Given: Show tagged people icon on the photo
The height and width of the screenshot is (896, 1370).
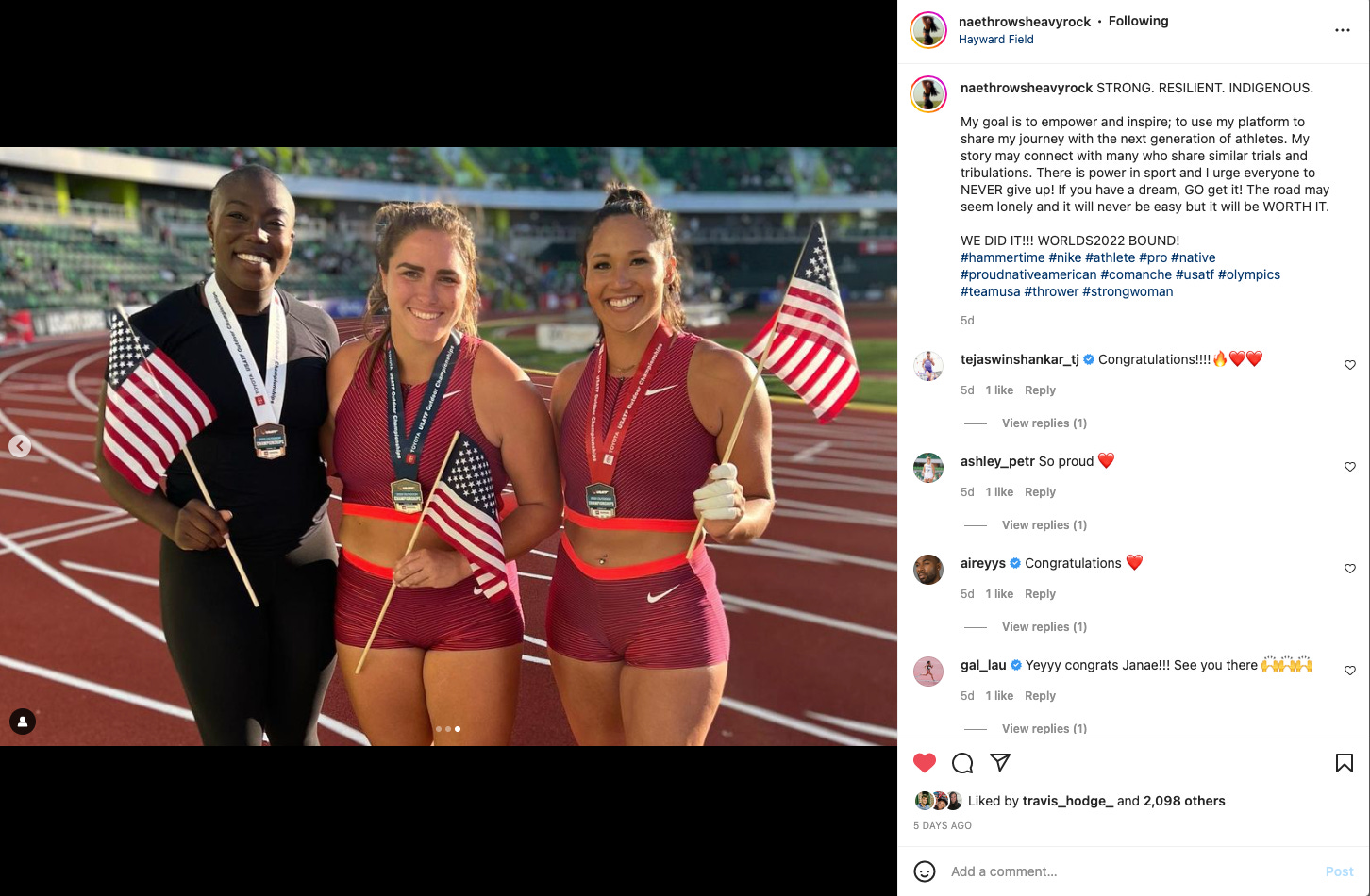Looking at the screenshot, I should 23,722.
